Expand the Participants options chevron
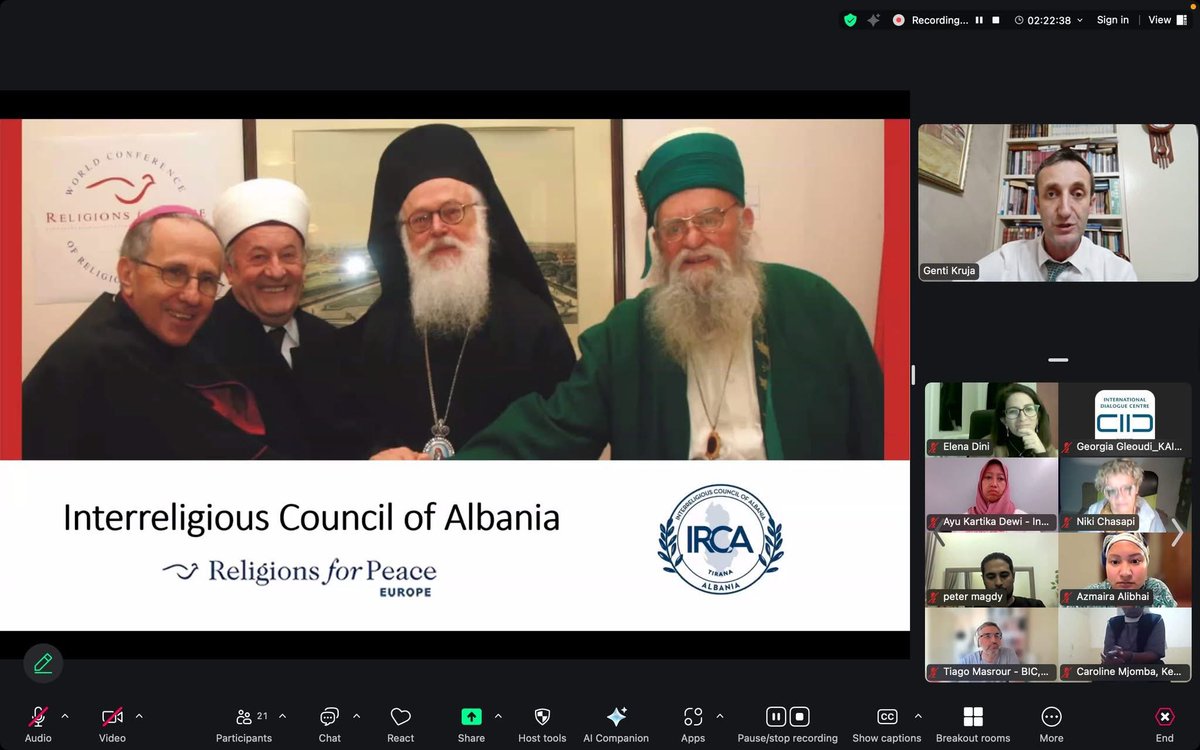This screenshot has width=1200, height=750. (282, 716)
